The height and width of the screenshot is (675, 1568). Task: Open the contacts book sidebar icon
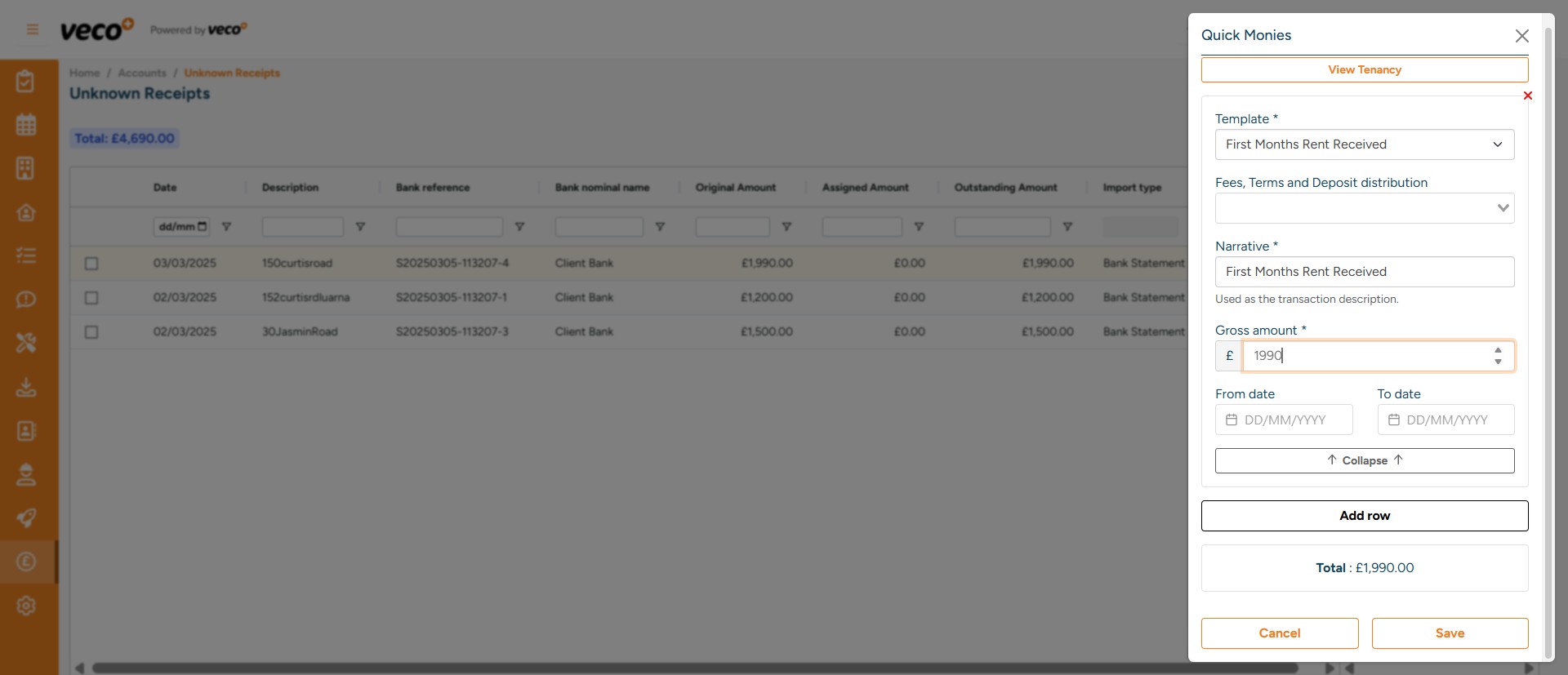[26, 430]
